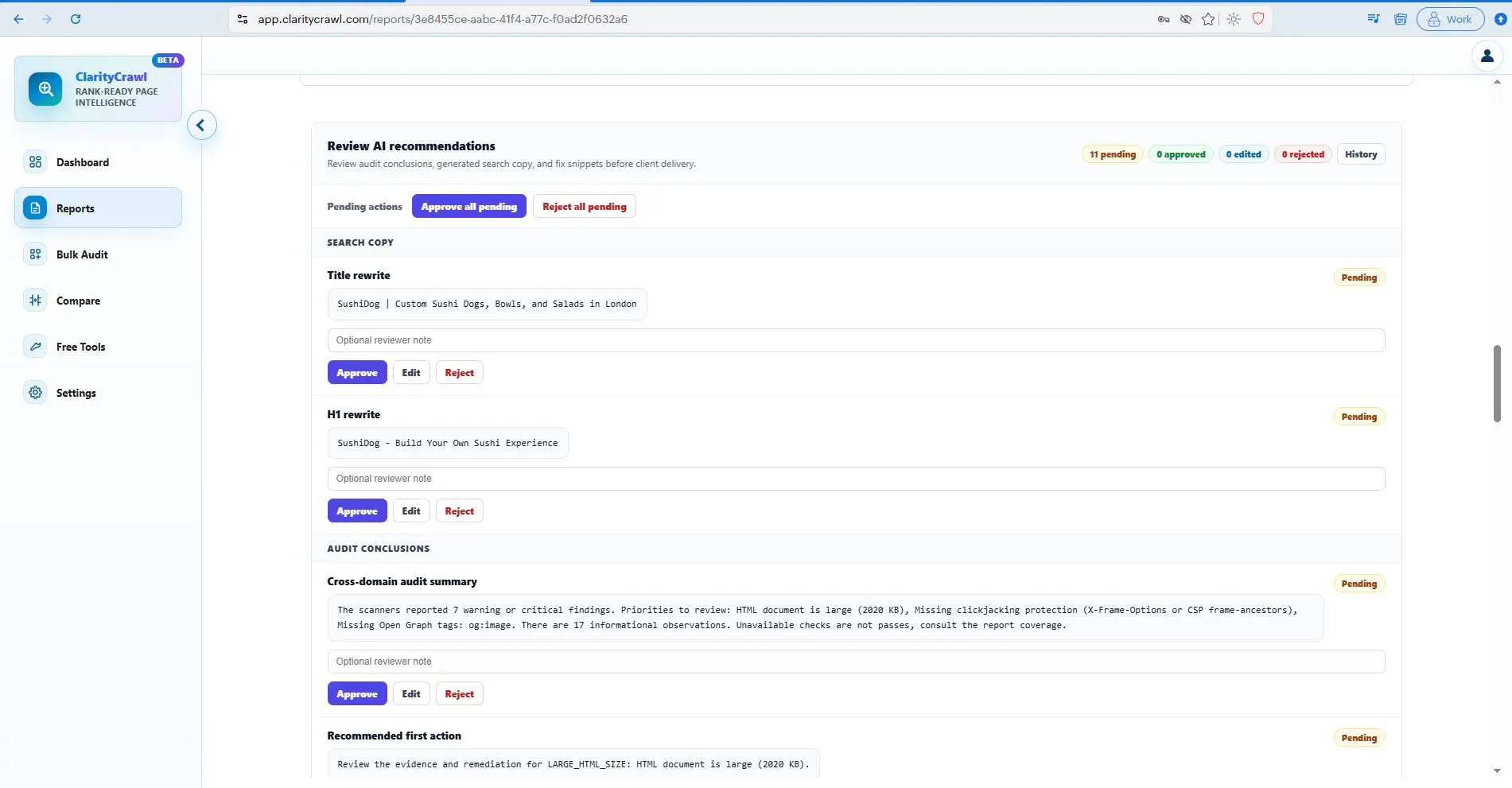Open the History button
Viewport: 1512px width, 788px height.
pyautogui.click(x=1361, y=154)
